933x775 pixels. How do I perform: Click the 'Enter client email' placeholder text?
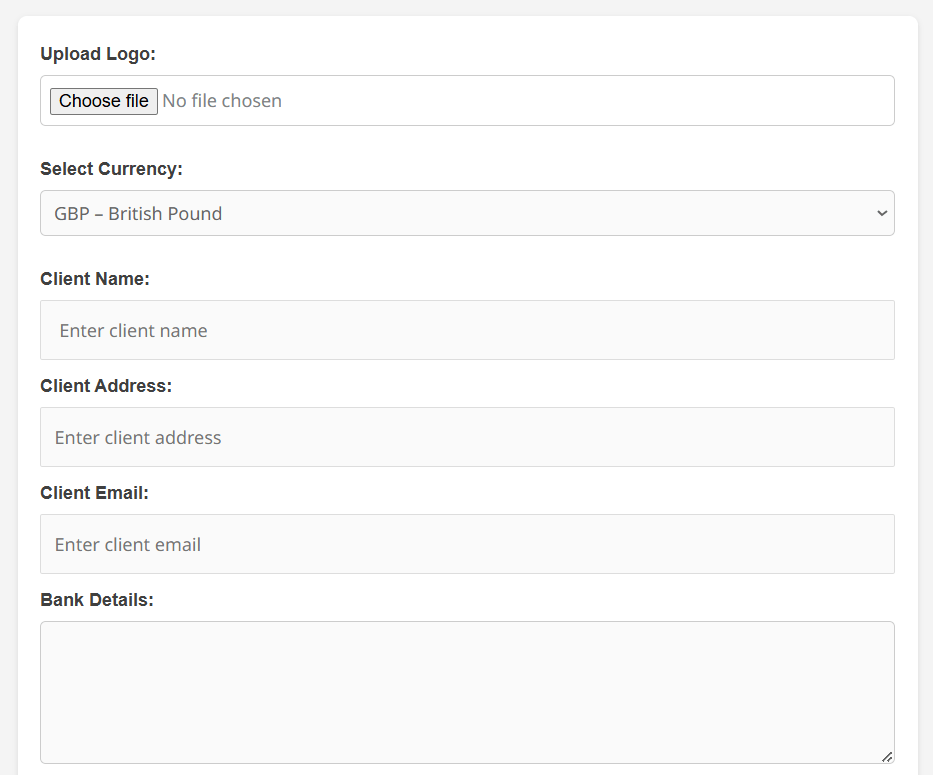click(128, 544)
